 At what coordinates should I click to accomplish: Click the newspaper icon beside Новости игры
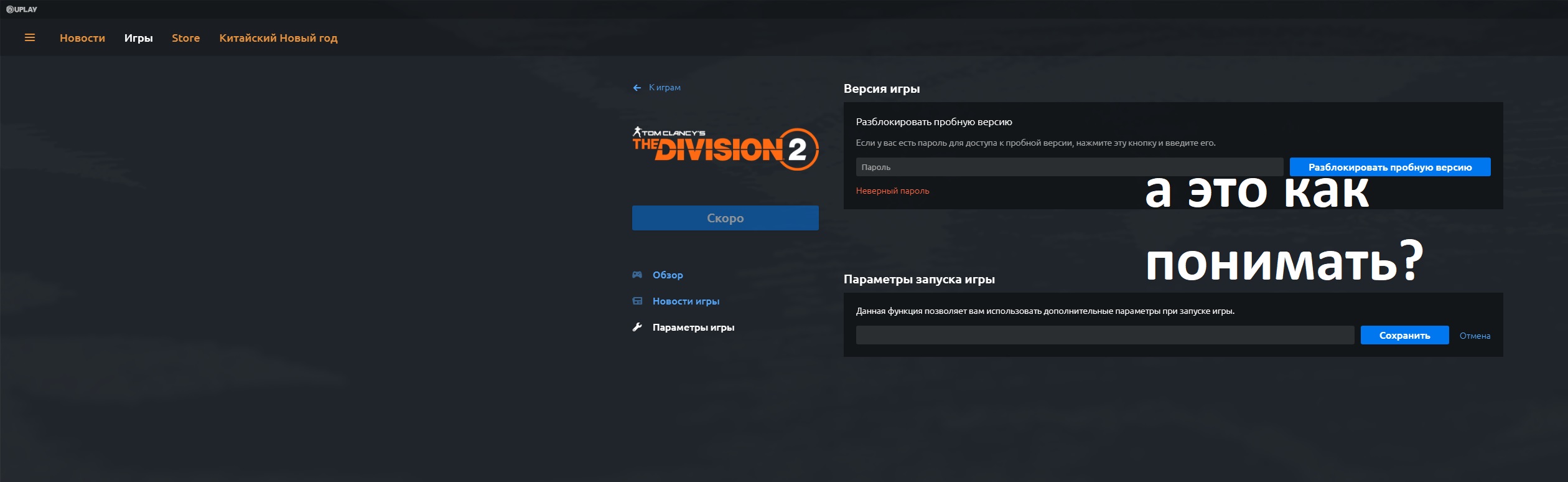point(637,301)
